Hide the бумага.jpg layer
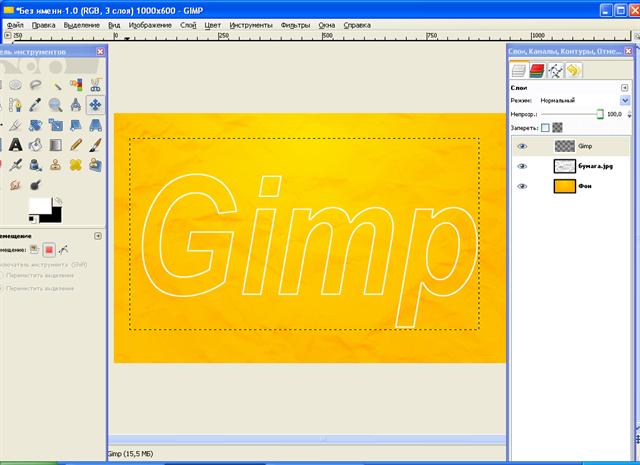The height and width of the screenshot is (465, 640). click(x=522, y=166)
